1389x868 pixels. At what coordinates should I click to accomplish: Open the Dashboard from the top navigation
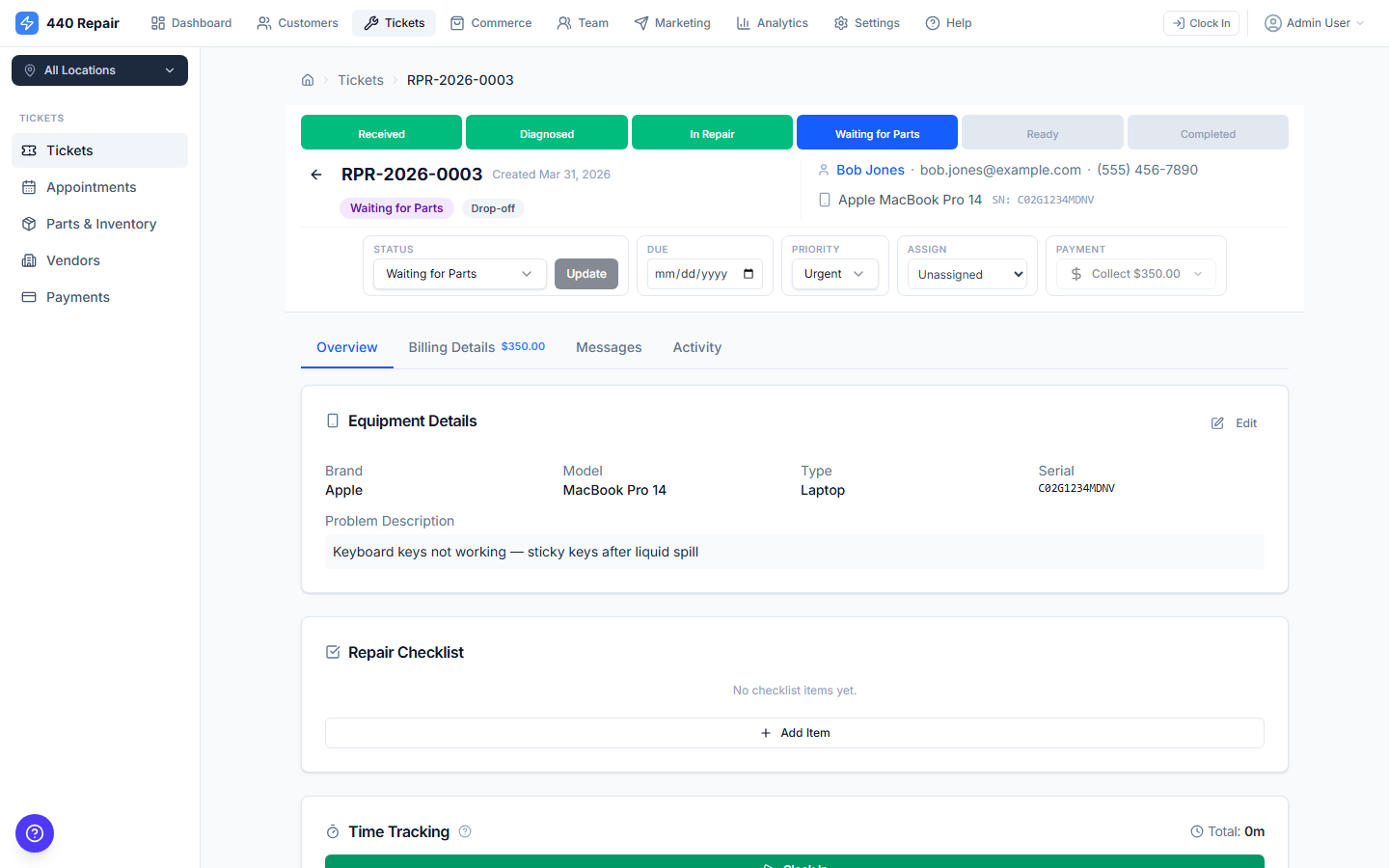coord(190,22)
